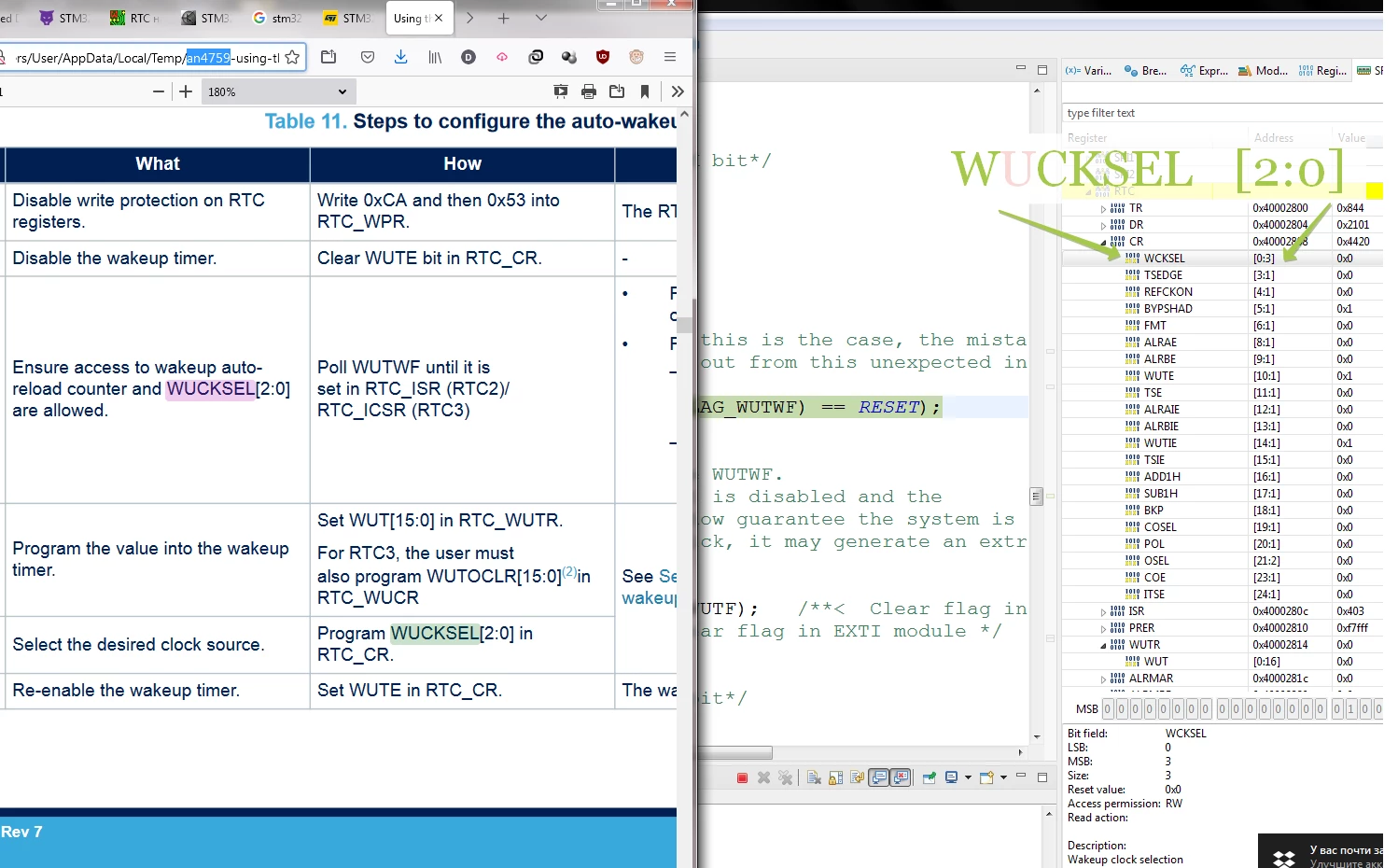Click the Dropbox notification icon
The image size is (1398, 868).
(x=1284, y=858)
